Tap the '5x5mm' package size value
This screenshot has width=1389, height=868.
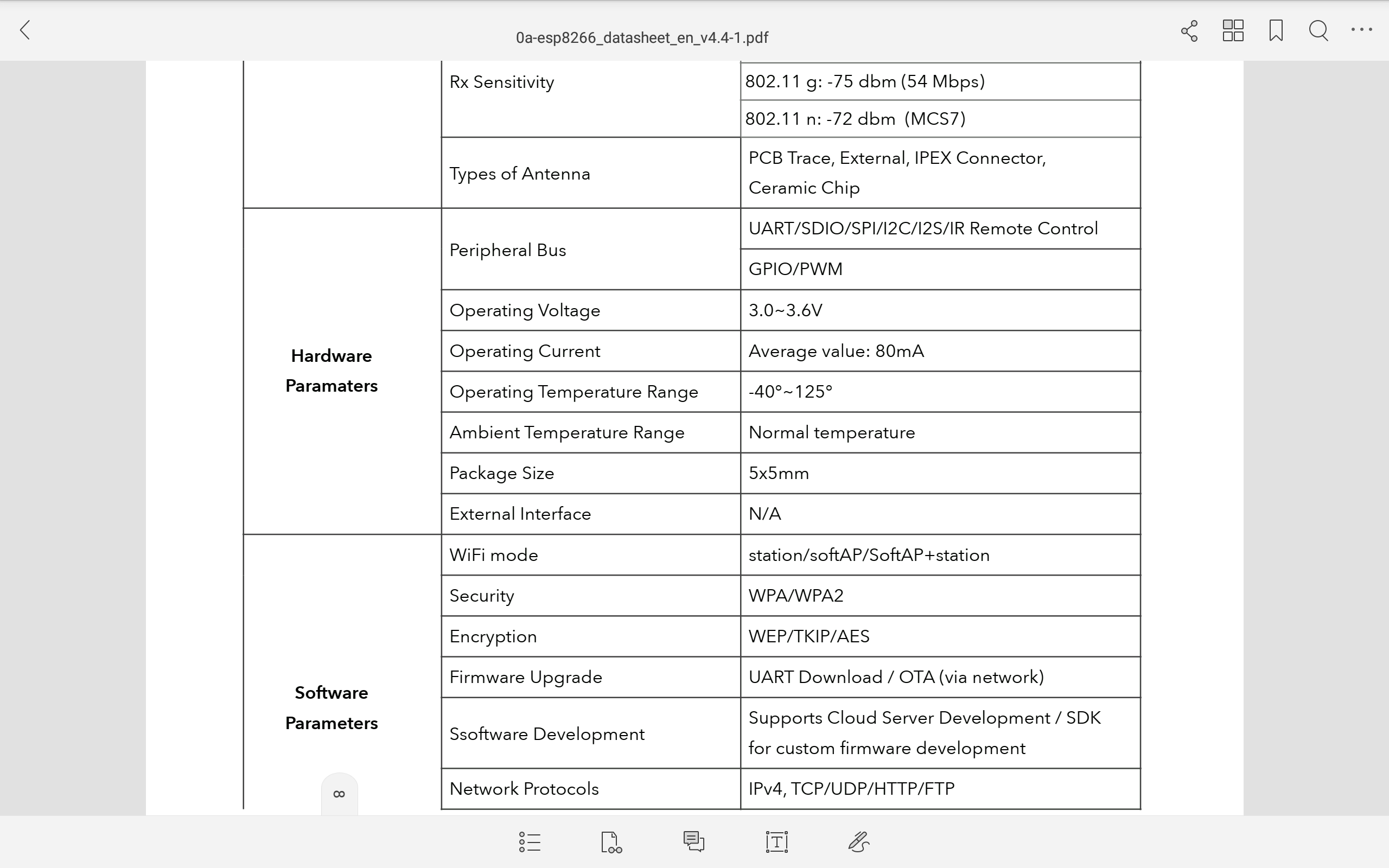(778, 474)
